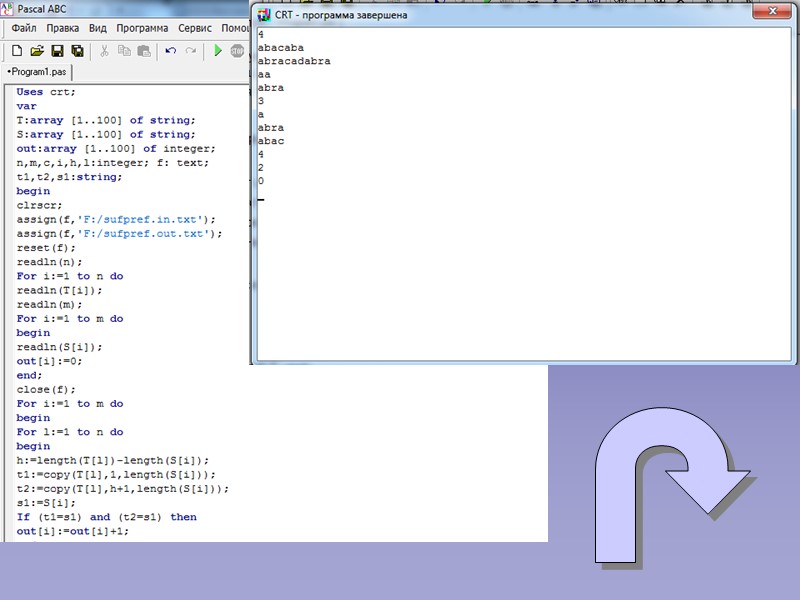Open the Вид menu
Image resolution: width=800 pixels, height=600 pixels.
97,28
